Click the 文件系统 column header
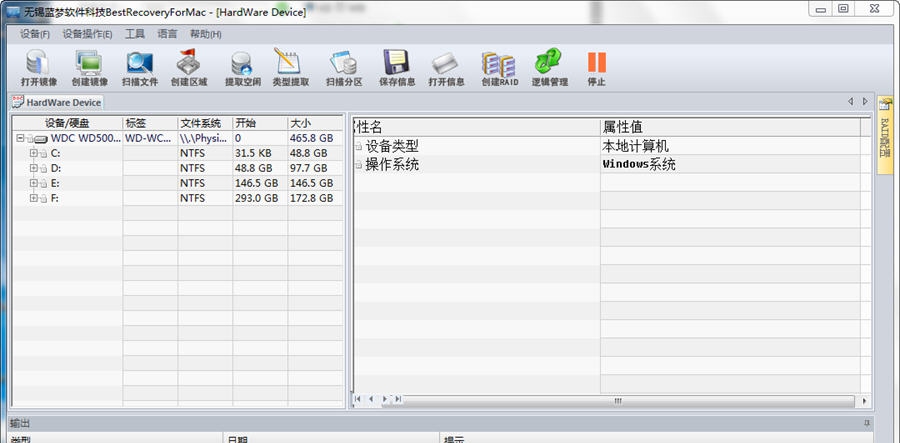900x443 pixels. click(205, 123)
